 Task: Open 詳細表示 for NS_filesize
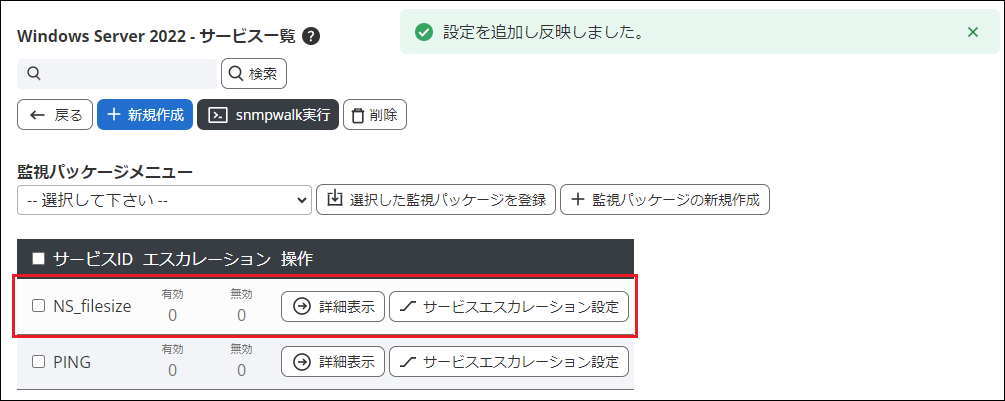[x=333, y=306]
